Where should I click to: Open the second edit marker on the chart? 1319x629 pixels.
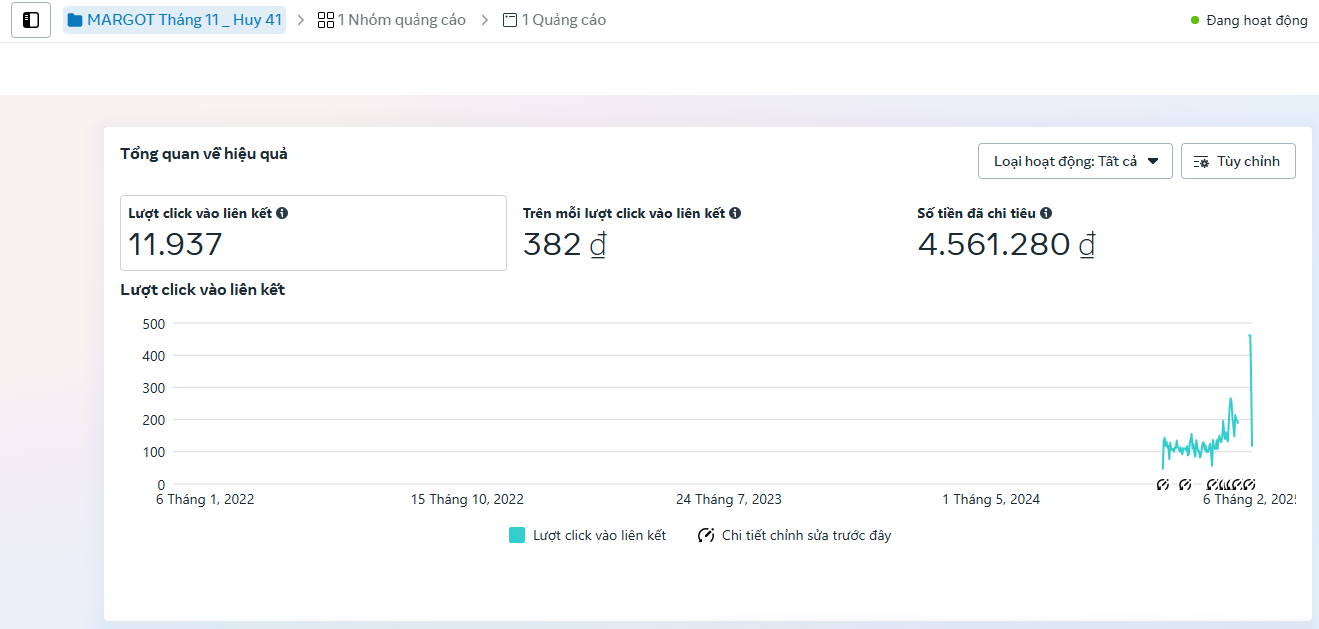[x=1185, y=485]
